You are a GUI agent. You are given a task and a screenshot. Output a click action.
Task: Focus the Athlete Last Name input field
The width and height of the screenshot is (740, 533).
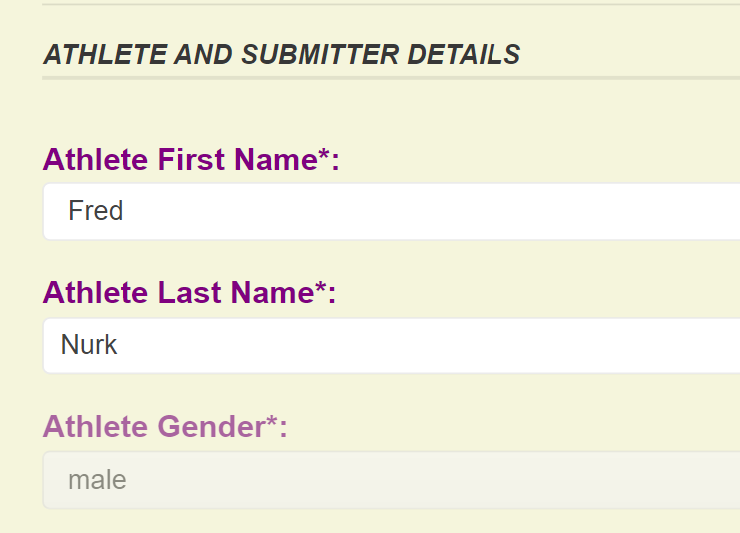click(x=390, y=345)
